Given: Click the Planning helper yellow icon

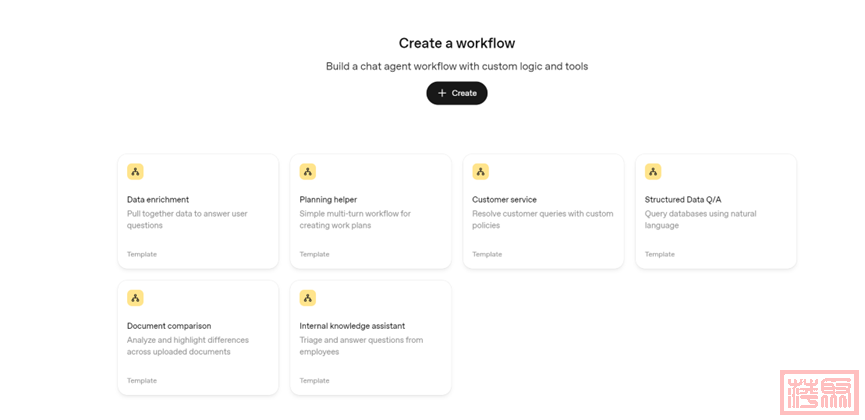Looking at the screenshot, I should coord(308,171).
